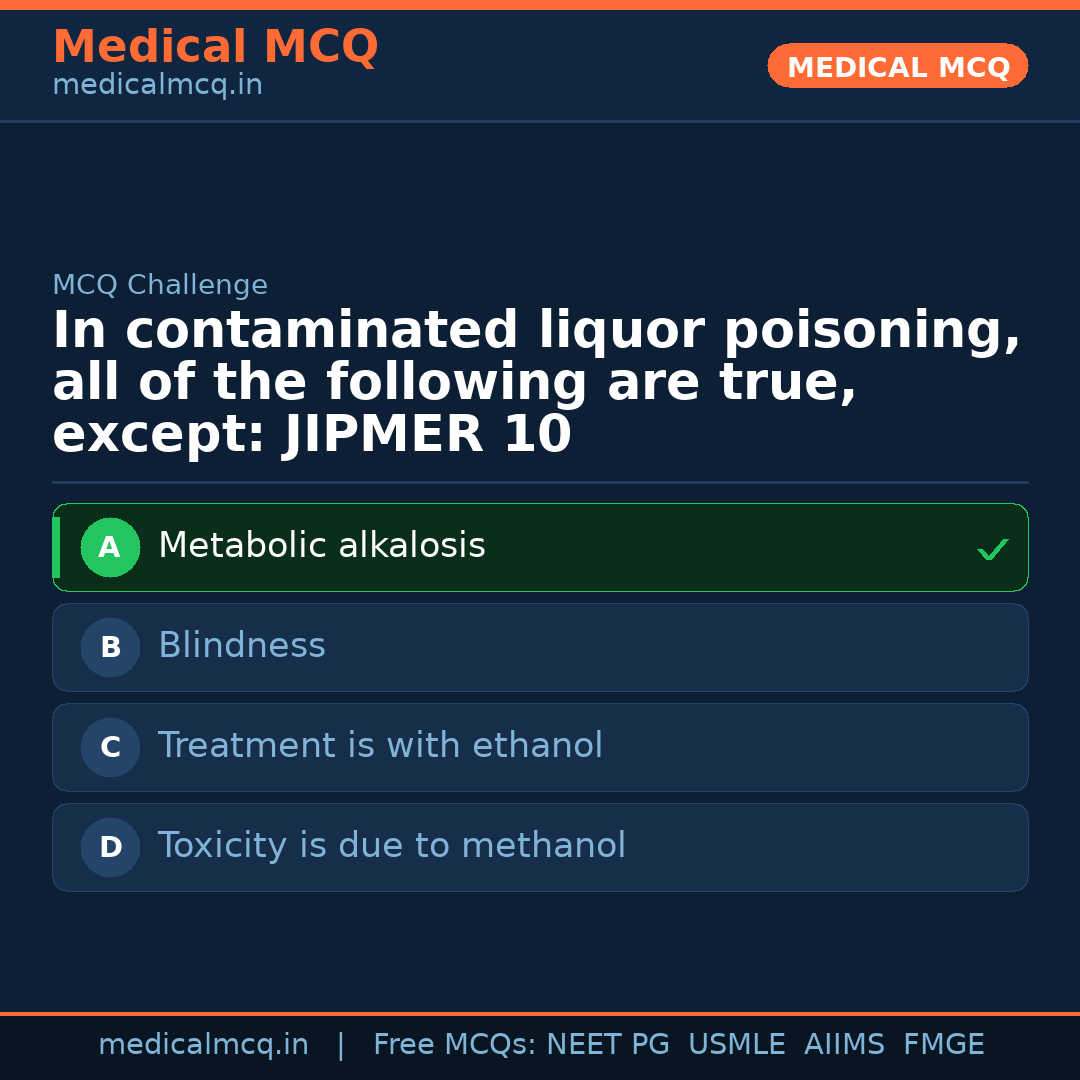Image resolution: width=1080 pixels, height=1080 pixels.
Task: Click the circular B badge icon
Action: tap(110, 647)
